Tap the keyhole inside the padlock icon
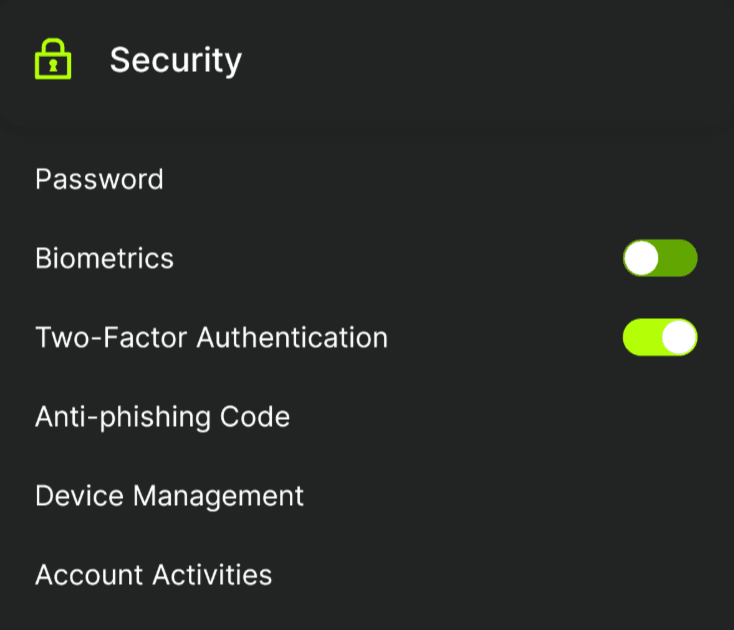The image size is (734, 630). [53, 65]
